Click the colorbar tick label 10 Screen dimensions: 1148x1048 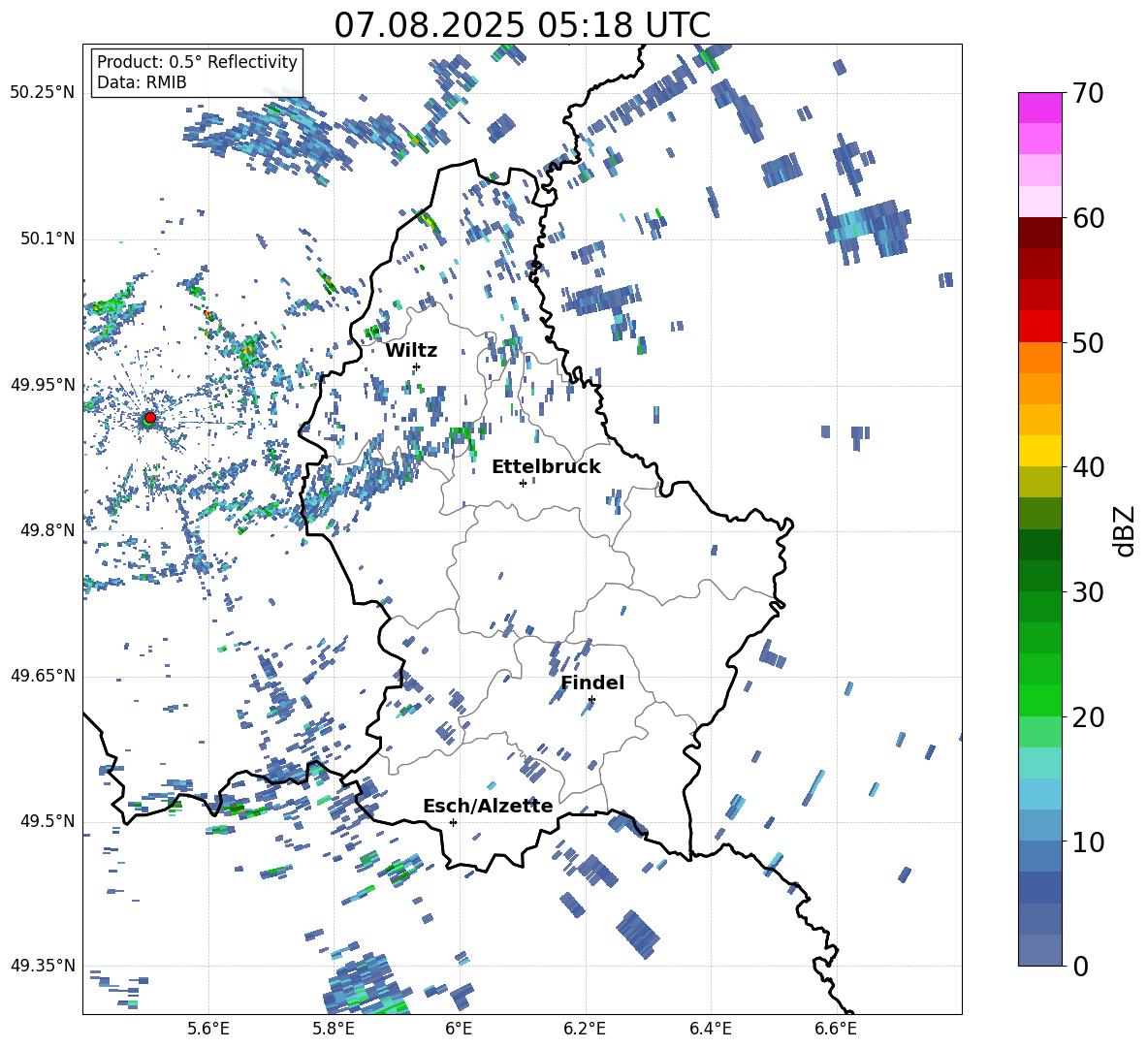(x=1088, y=842)
